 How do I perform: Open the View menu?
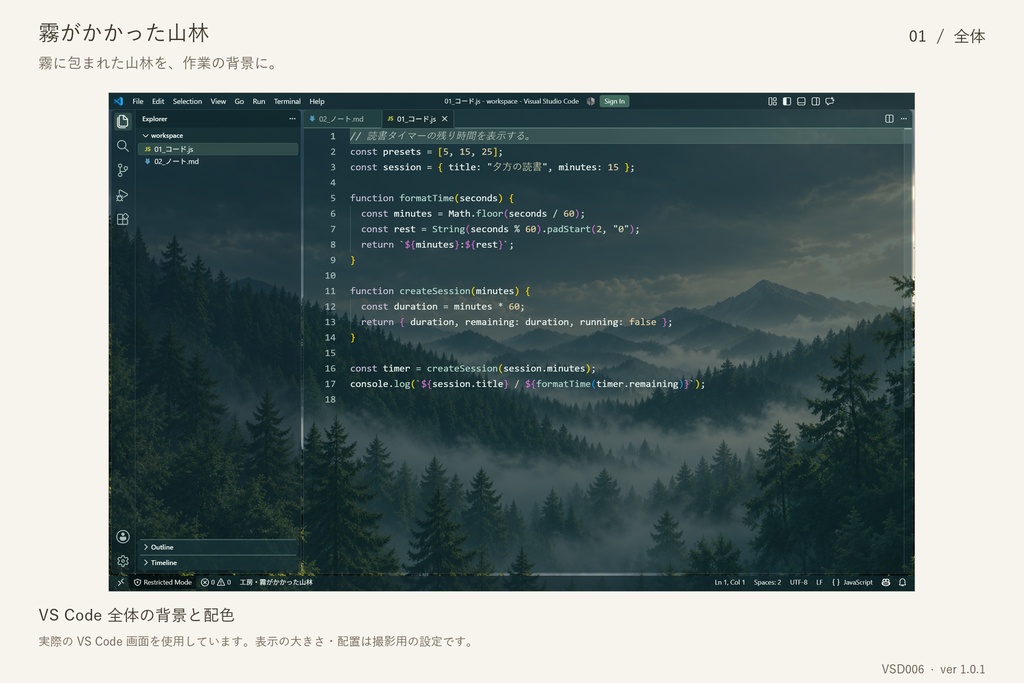point(218,101)
